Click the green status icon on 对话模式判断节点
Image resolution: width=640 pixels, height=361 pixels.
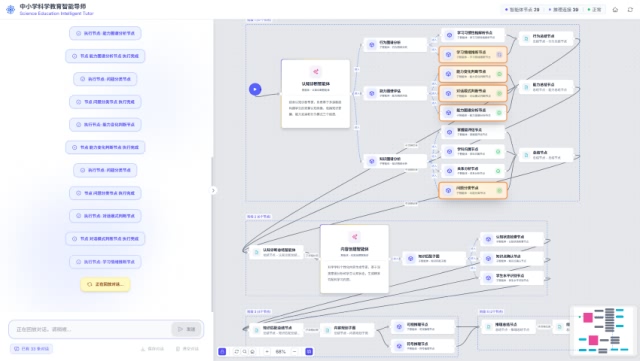coord(499,93)
